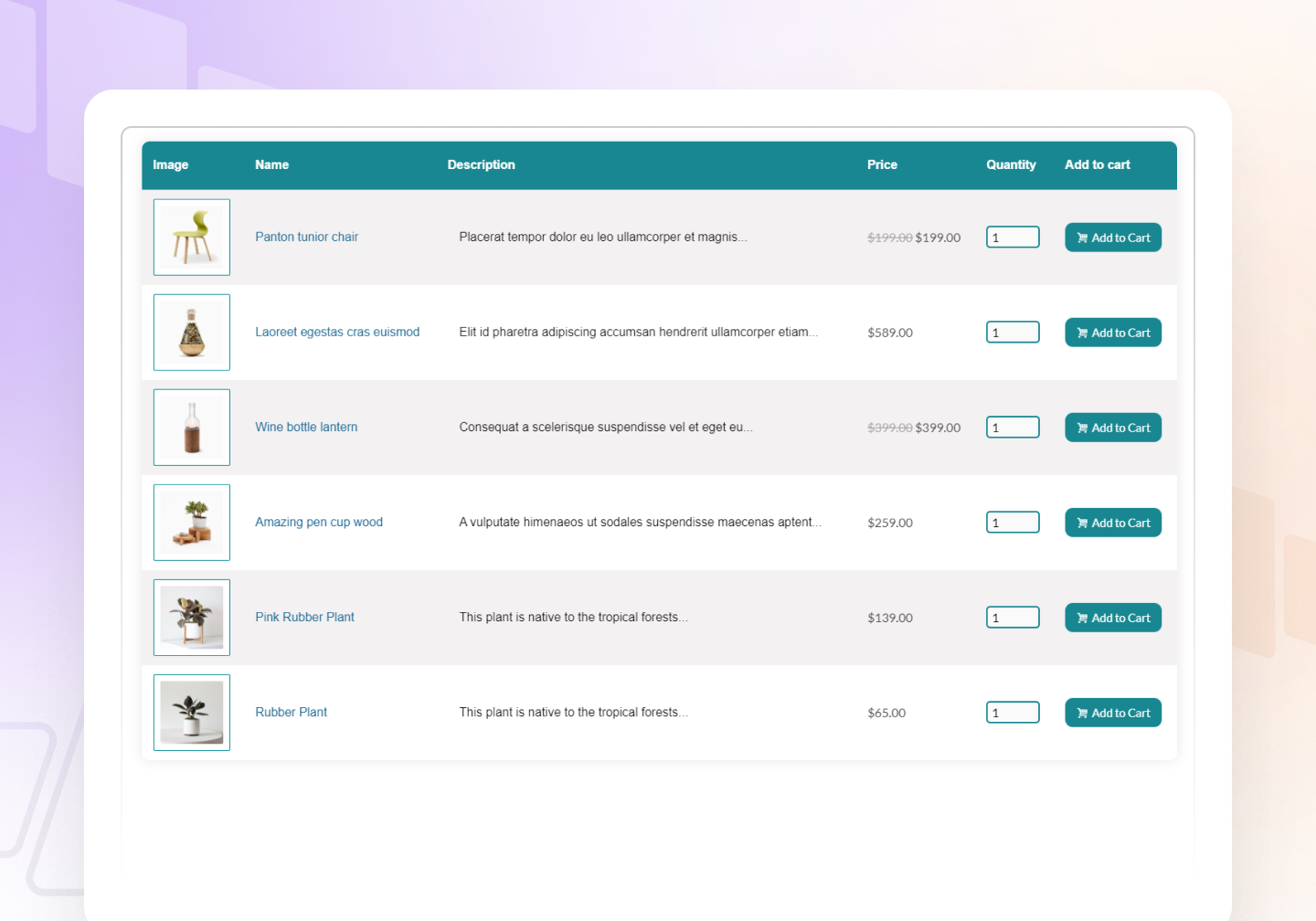
Task: Focus quantity field for Amazing pen cup wood
Action: point(1013,523)
